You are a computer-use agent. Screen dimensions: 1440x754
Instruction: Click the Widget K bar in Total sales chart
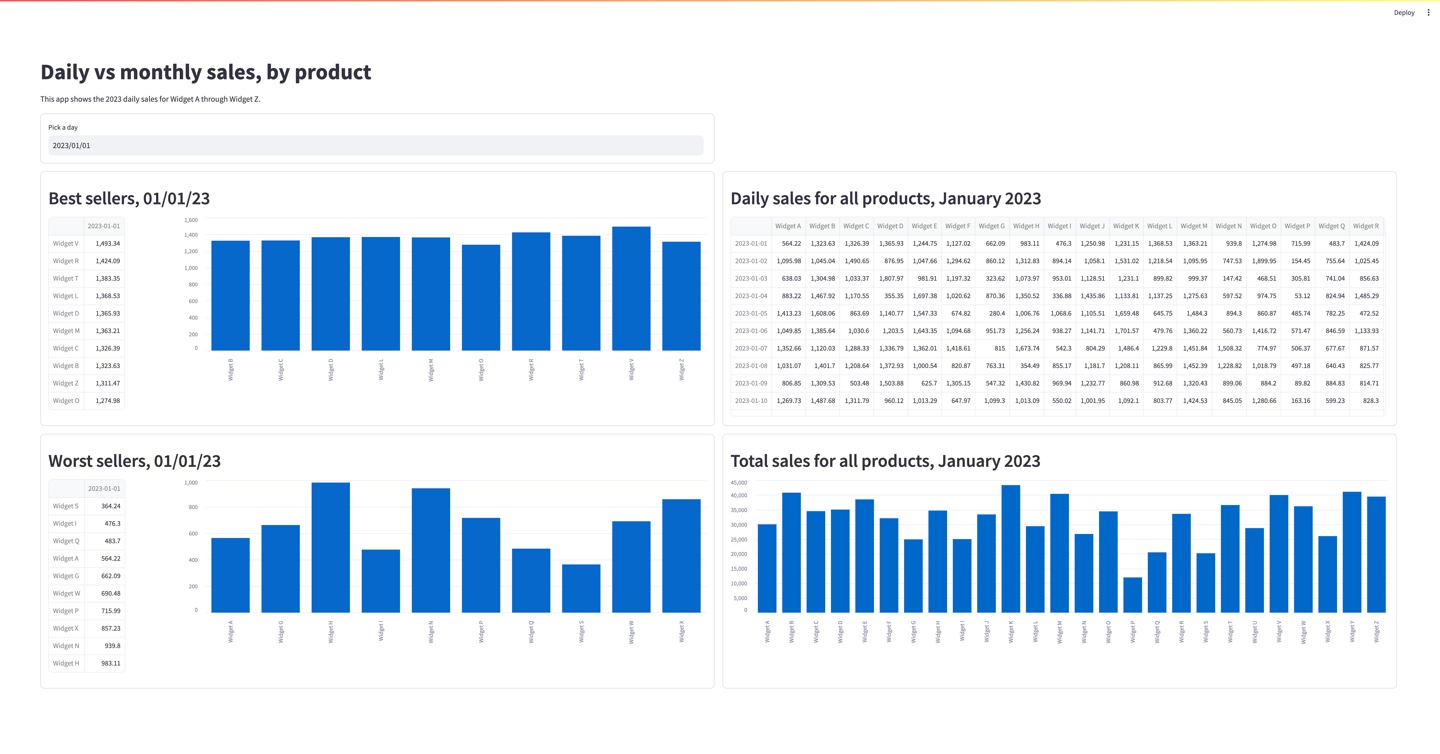pos(1012,545)
